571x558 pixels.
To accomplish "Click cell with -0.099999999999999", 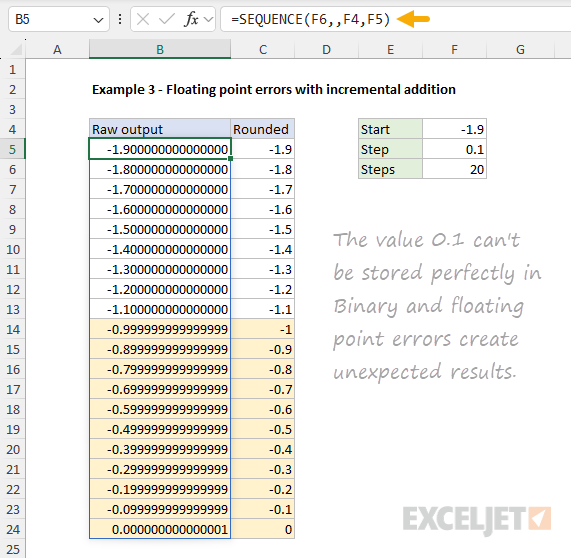I will point(160,509).
